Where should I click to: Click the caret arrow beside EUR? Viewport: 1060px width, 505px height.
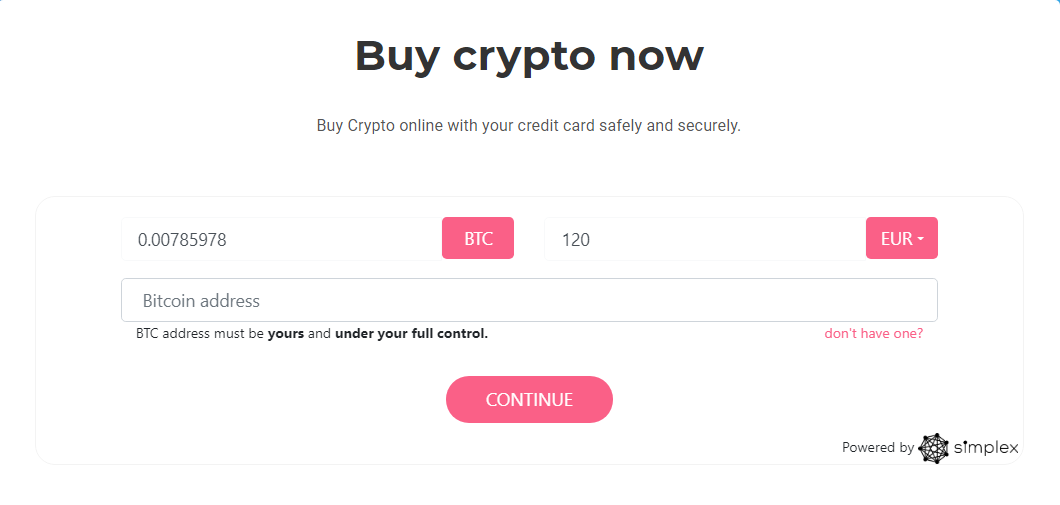tap(920, 240)
